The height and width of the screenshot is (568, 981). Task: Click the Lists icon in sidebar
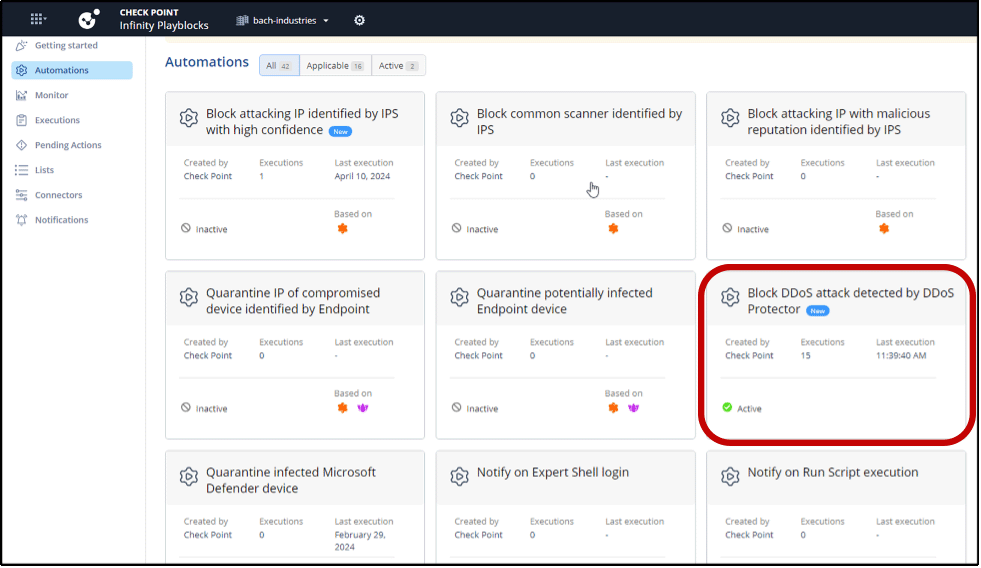(x=22, y=170)
